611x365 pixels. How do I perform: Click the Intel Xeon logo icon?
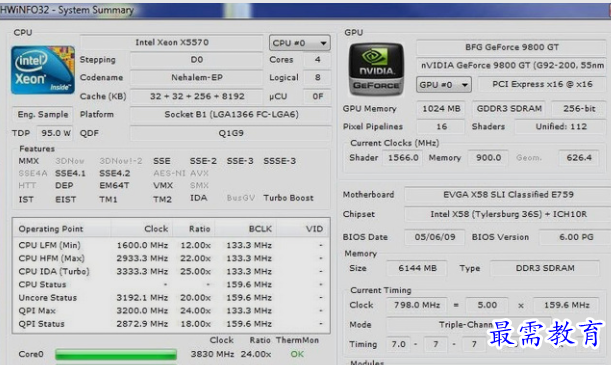pos(43,70)
